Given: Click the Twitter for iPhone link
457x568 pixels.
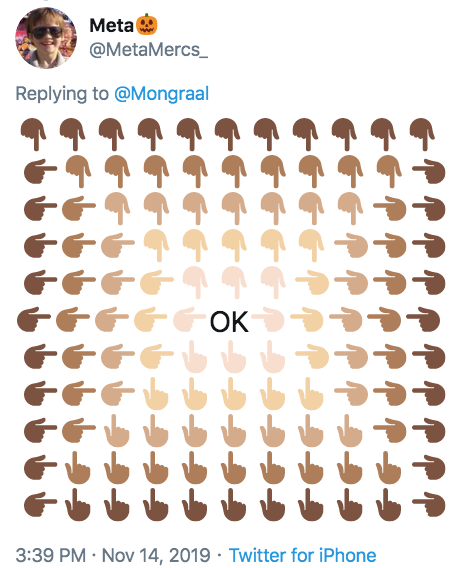Looking at the screenshot, I should (302, 555).
